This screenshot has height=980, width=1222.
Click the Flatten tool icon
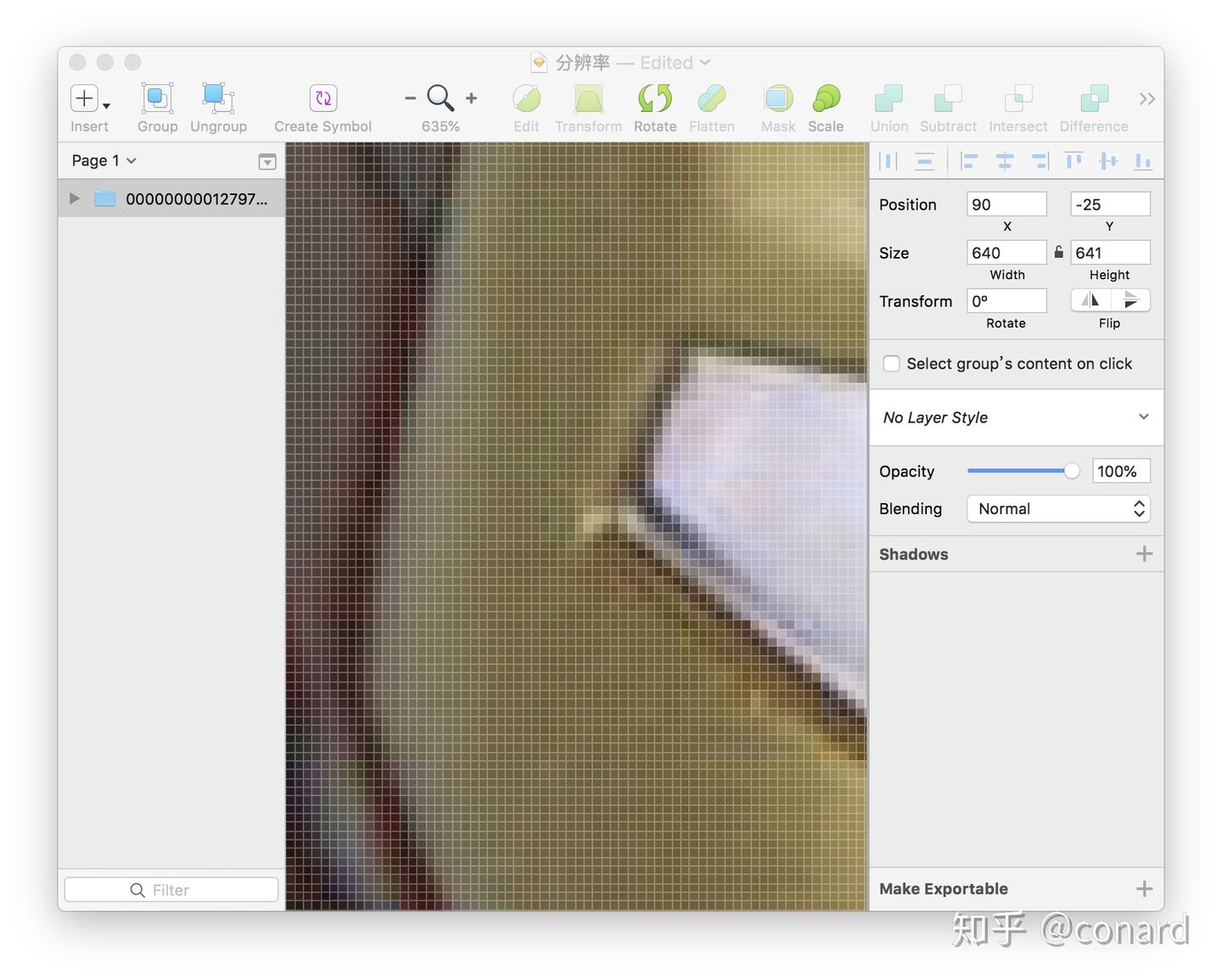tap(711, 98)
